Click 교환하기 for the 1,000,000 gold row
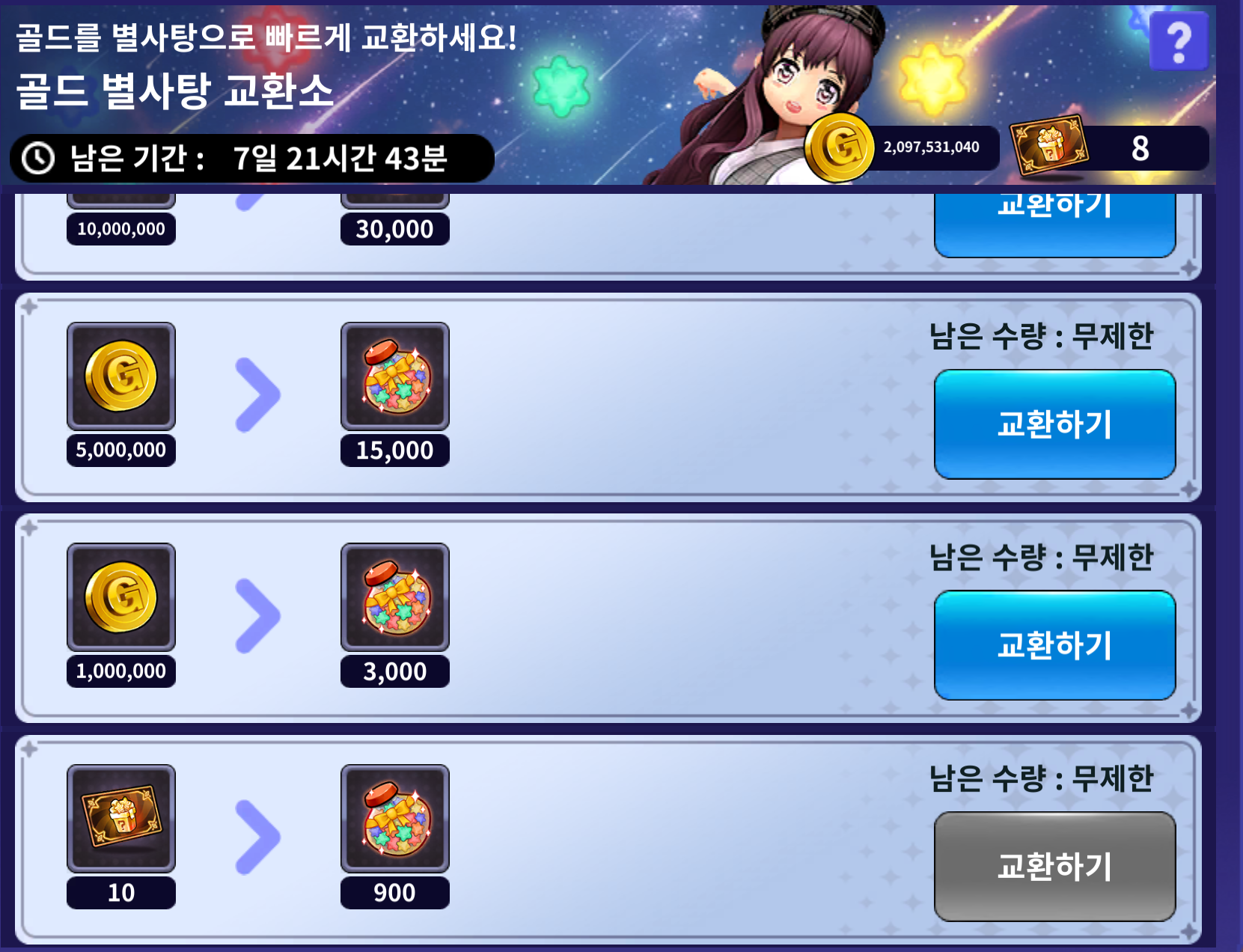The image size is (1243, 952). [x=1055, y=645]
